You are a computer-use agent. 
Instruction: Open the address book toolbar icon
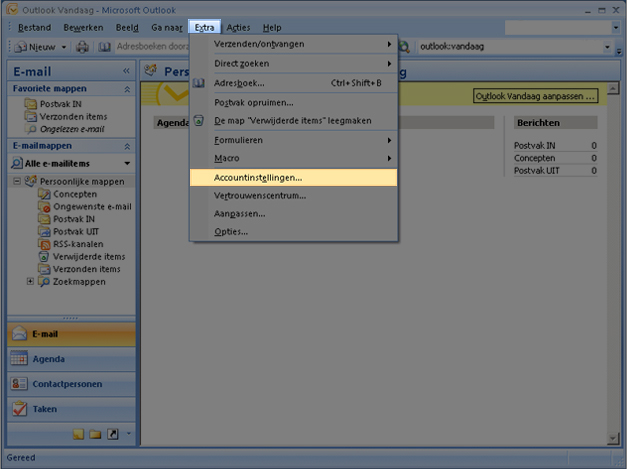(104, 47)
